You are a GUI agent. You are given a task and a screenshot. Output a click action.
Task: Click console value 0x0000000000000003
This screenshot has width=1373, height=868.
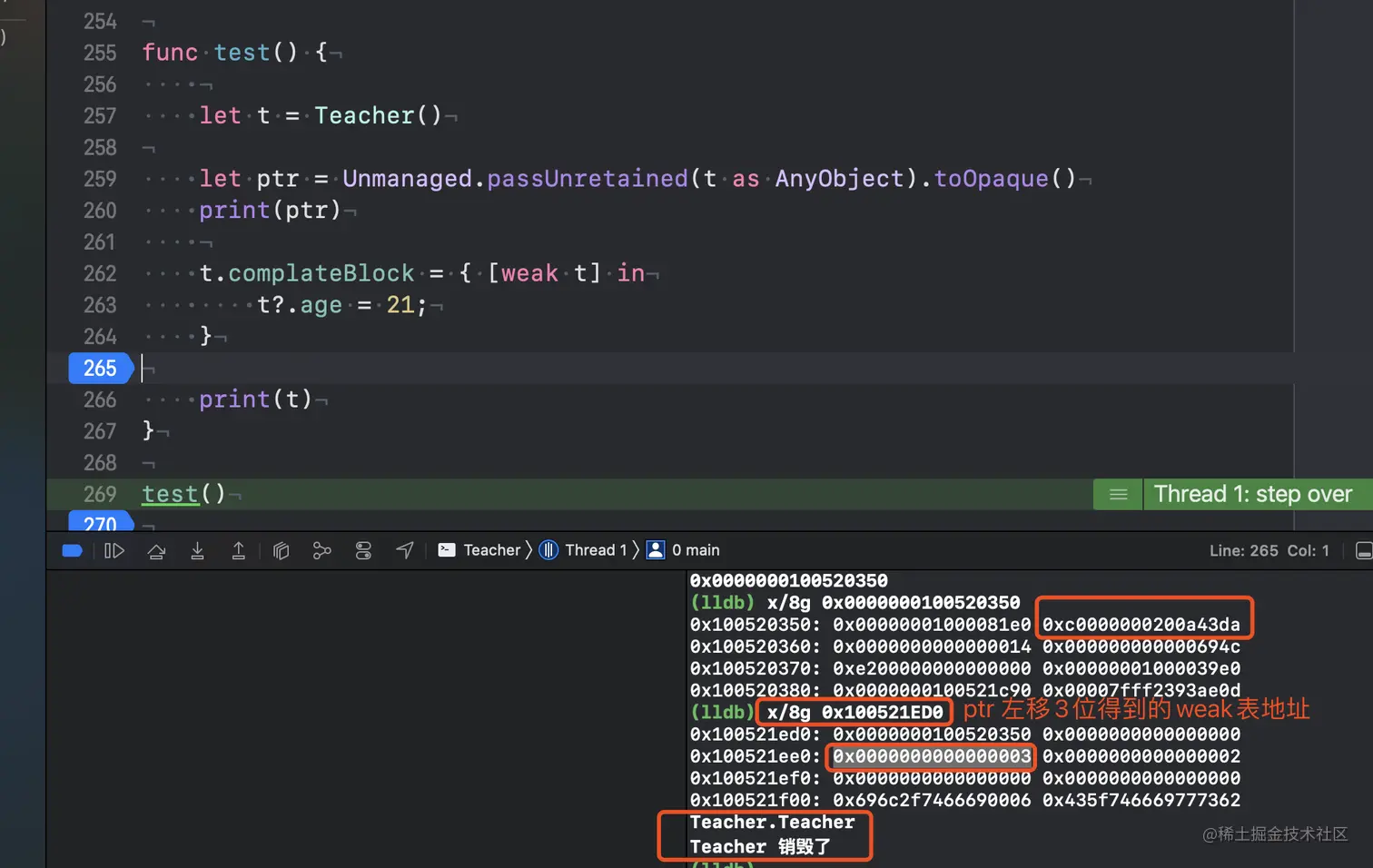(933, 756)
